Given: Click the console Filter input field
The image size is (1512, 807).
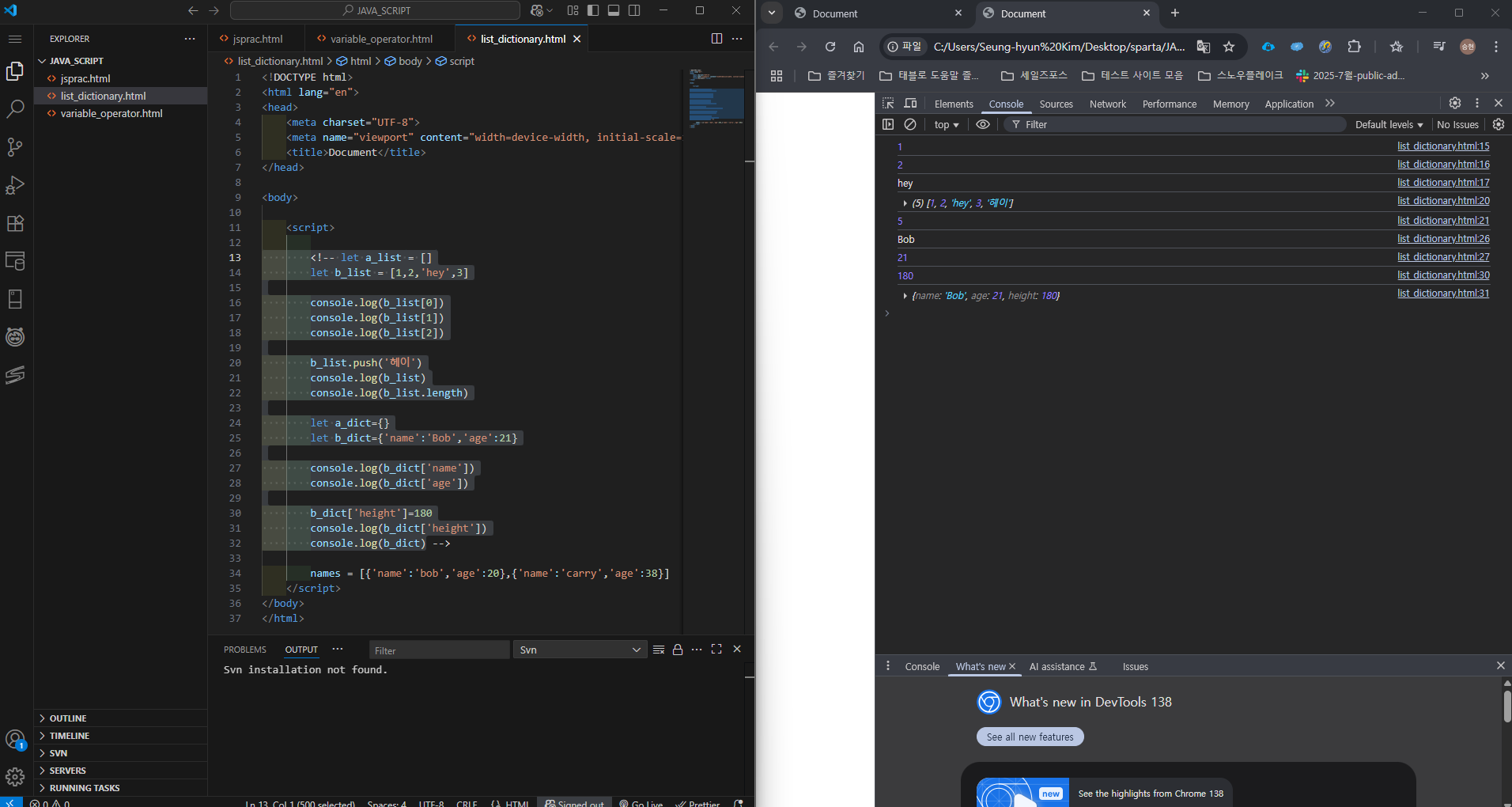Looking at the screenshot, I should pyautogui.click(x=1174, y=125).
